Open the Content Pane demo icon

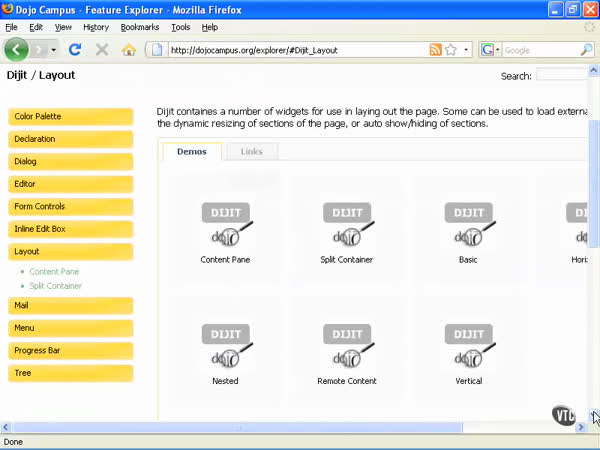226,224
